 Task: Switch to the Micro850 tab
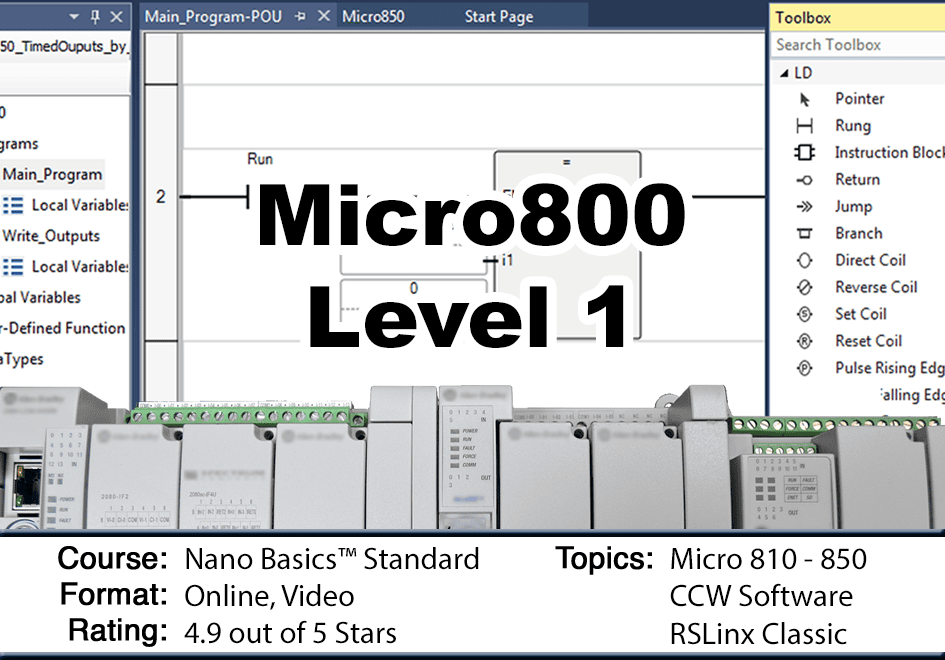pos(373,16)
